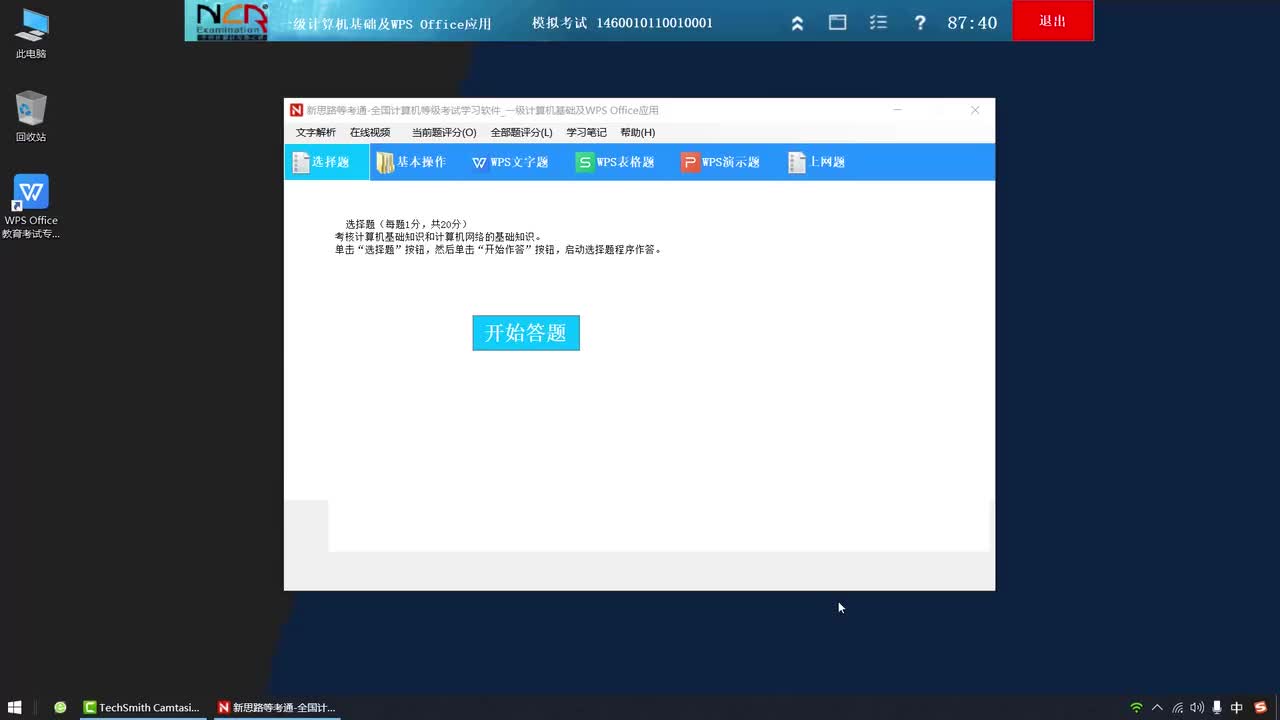Open the 学习笔记 menu
1280x720 pixels.
tap(586, 132)
